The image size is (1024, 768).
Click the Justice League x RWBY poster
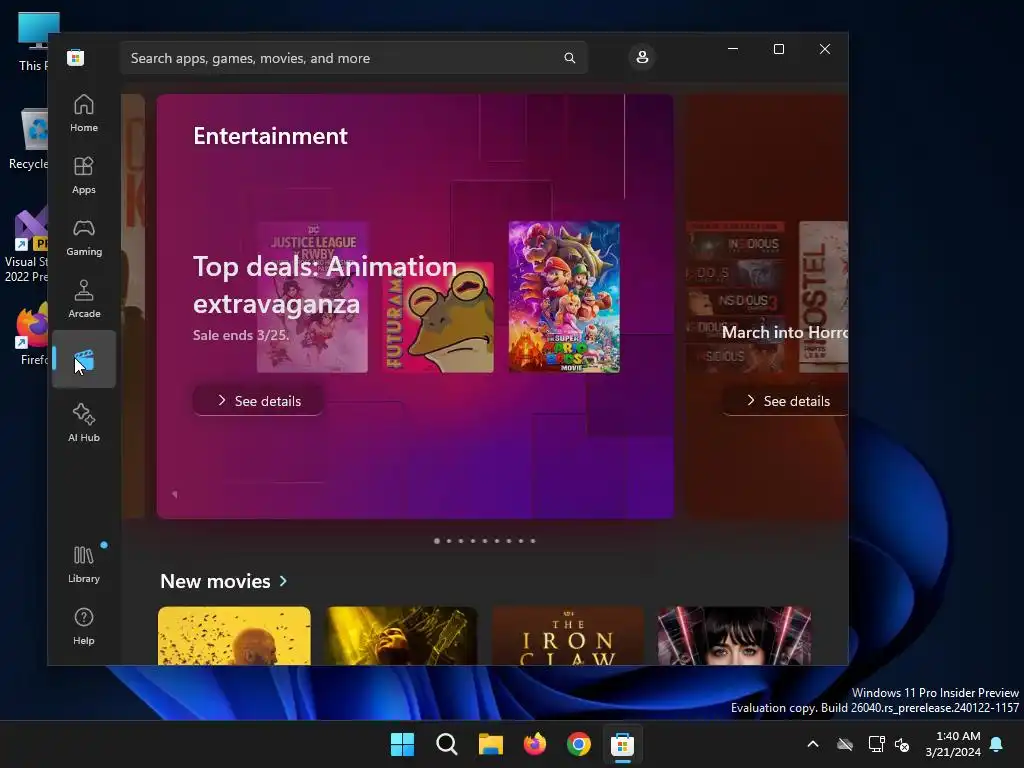pyautogui.click(x=312, y=297)
